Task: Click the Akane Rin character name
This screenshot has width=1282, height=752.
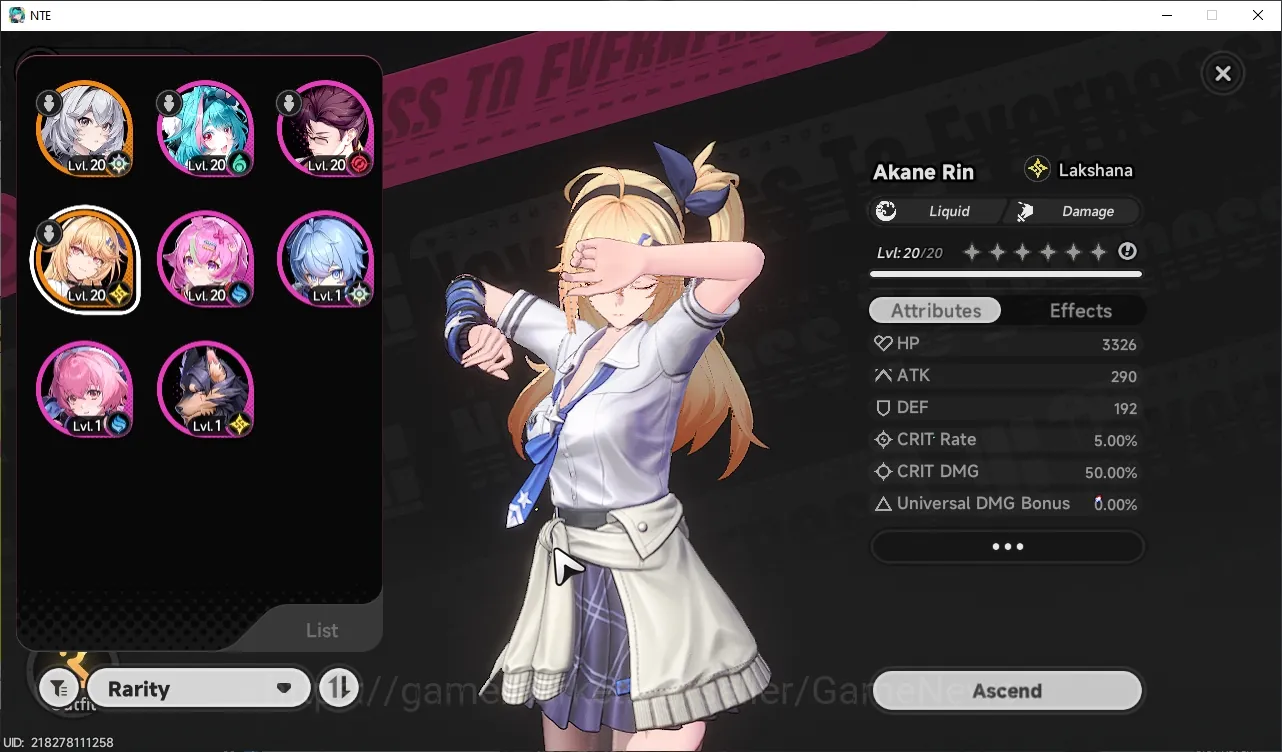Action: click(x=923, y=172)
